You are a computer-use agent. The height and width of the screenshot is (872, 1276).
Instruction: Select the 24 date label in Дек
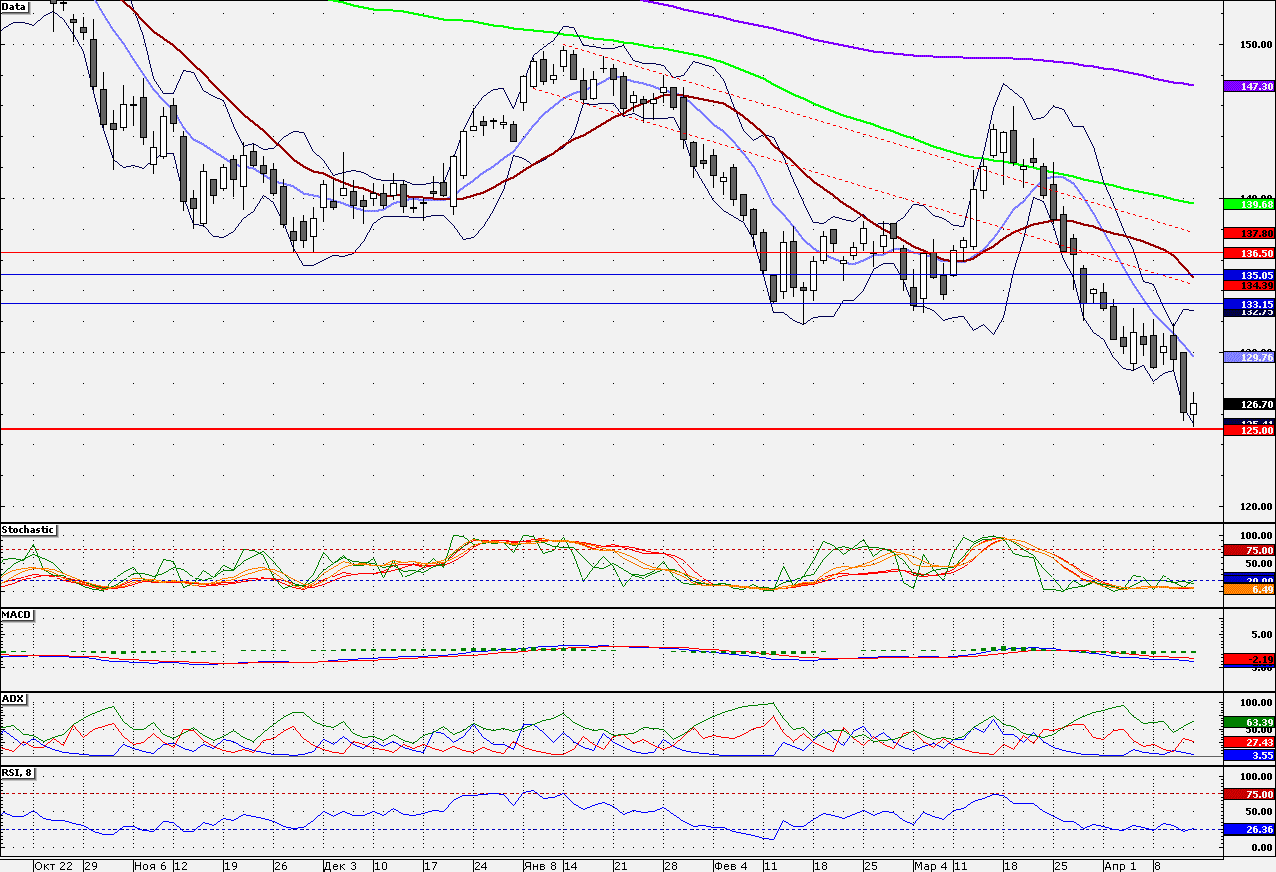pos(479,865)
